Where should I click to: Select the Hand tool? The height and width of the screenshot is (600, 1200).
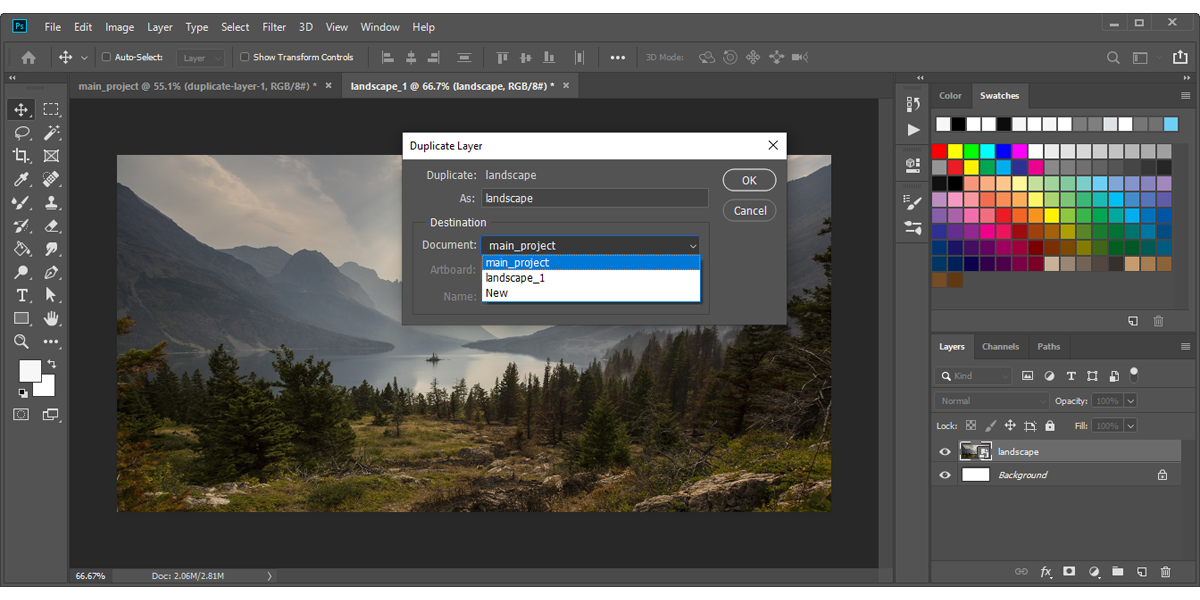click(52, 318)
